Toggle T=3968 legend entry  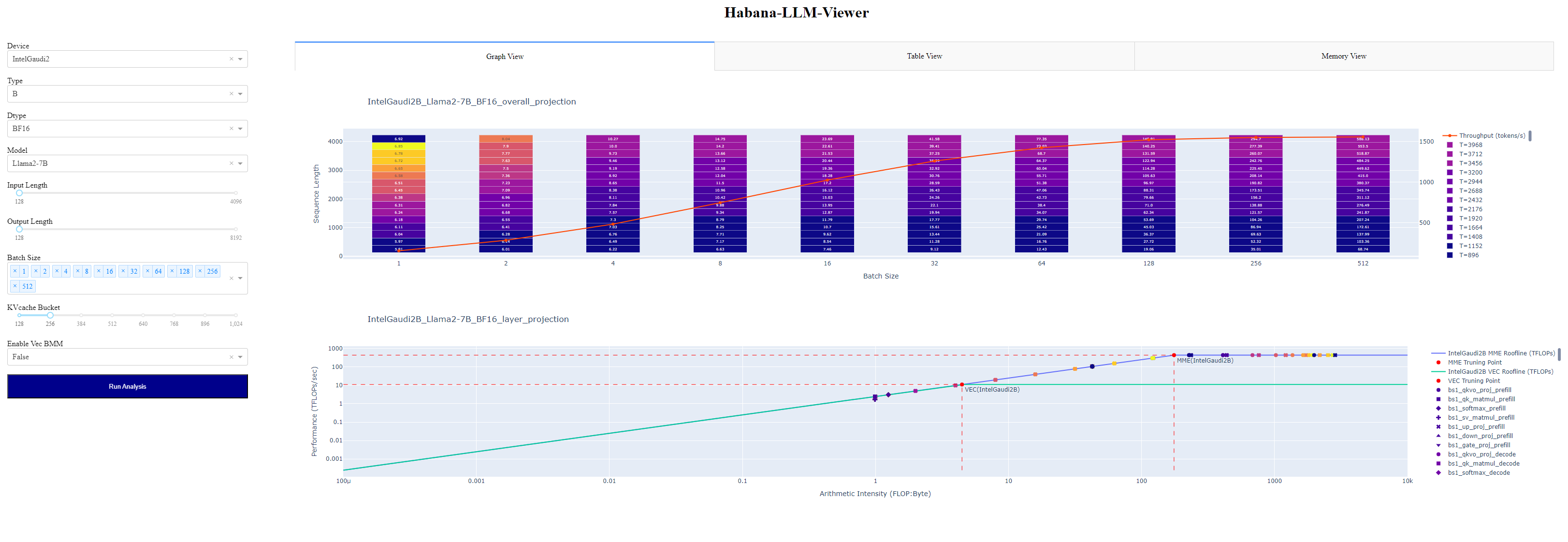(x=1464, y=145)
